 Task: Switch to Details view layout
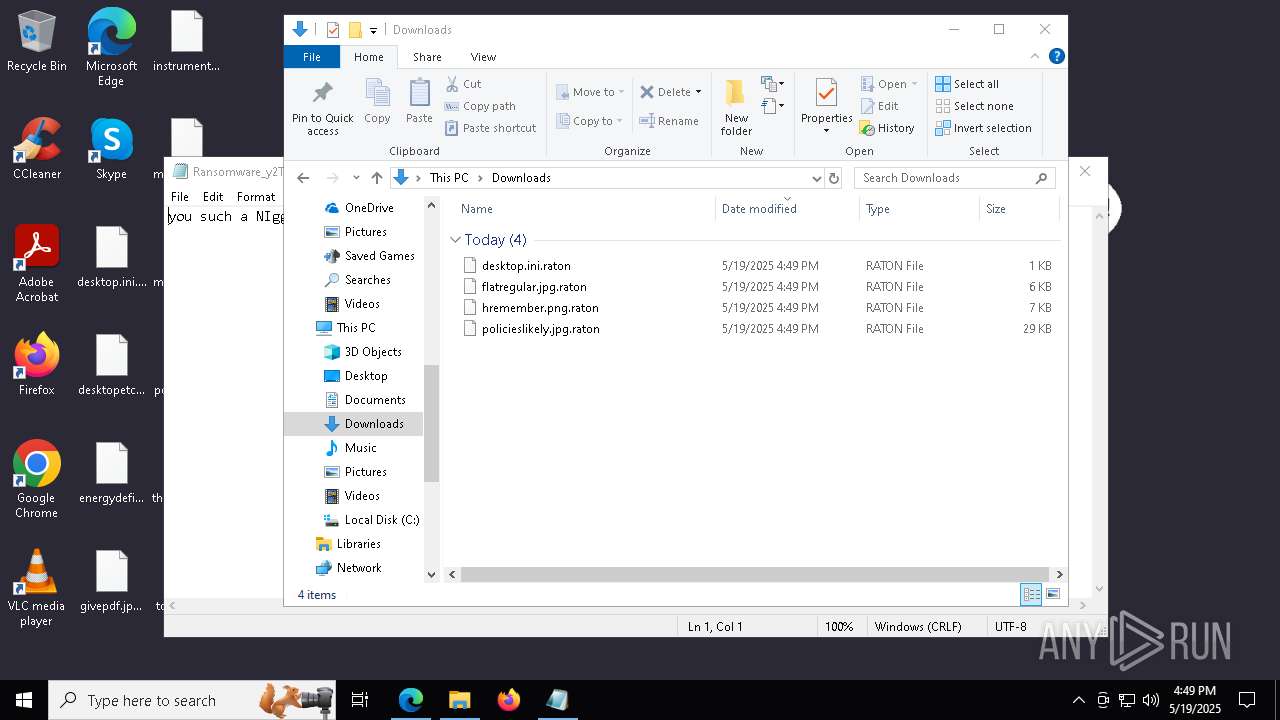pos(1031,595)
